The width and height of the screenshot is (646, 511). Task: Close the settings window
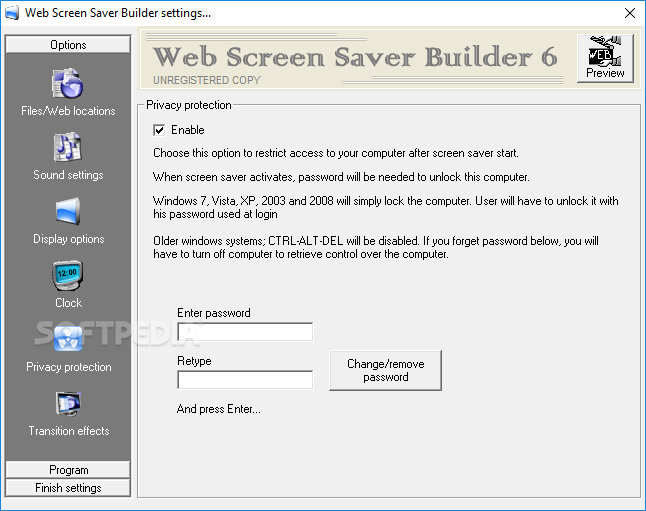630,13
